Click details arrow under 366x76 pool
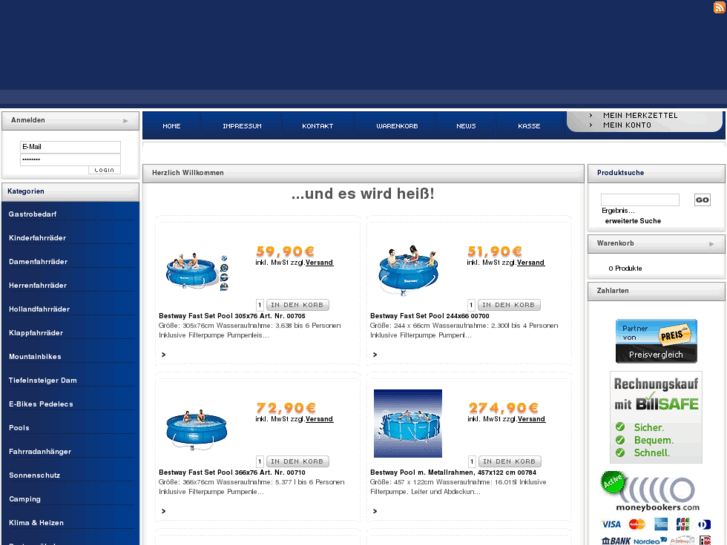Image resolution: width=727 pixels, height=545 pixels. [163, 511]
